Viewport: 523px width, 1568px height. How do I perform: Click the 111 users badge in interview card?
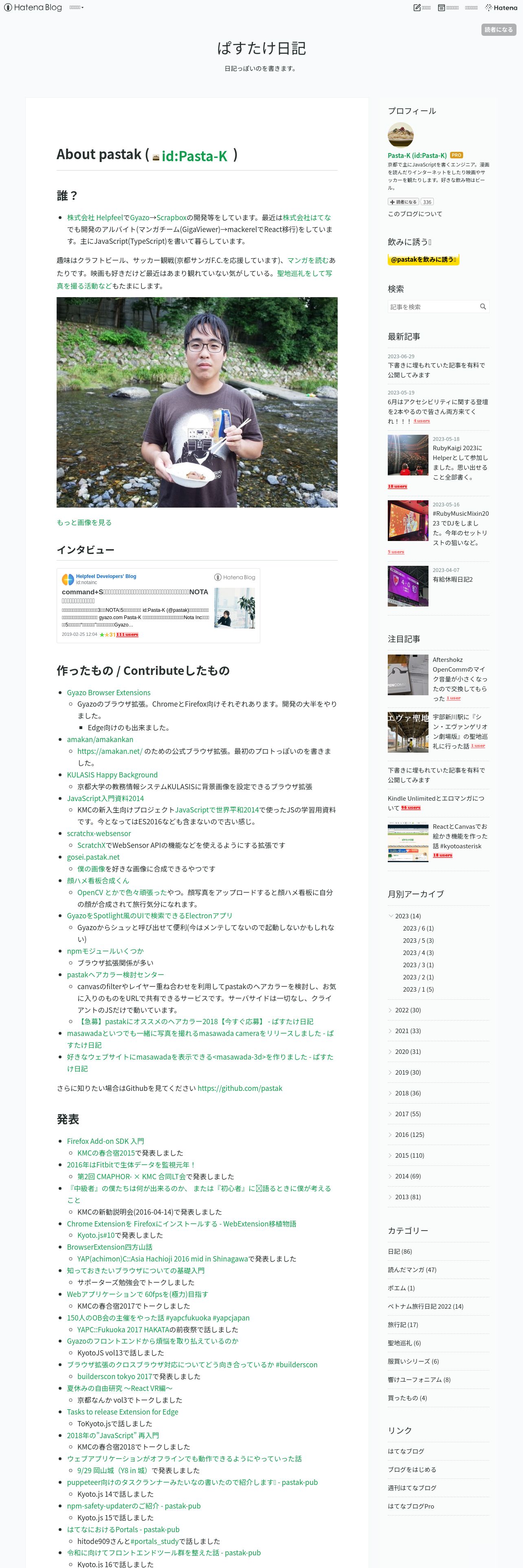pyautogui.click(x=127, y=634)
